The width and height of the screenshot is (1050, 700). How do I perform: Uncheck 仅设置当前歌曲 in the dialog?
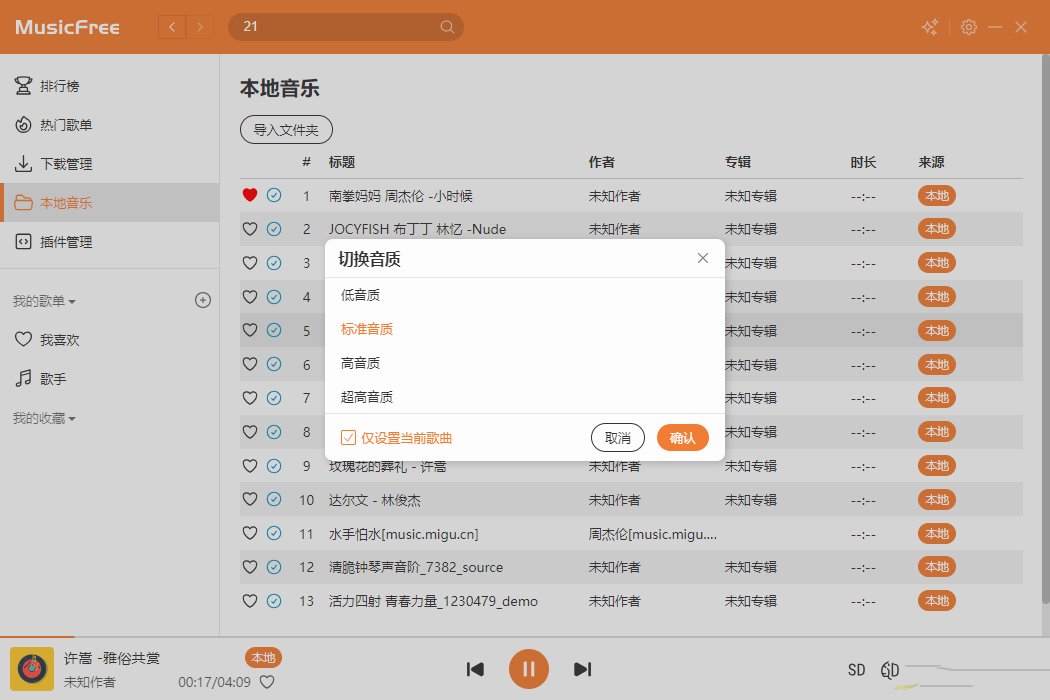(x=350, y=438)
